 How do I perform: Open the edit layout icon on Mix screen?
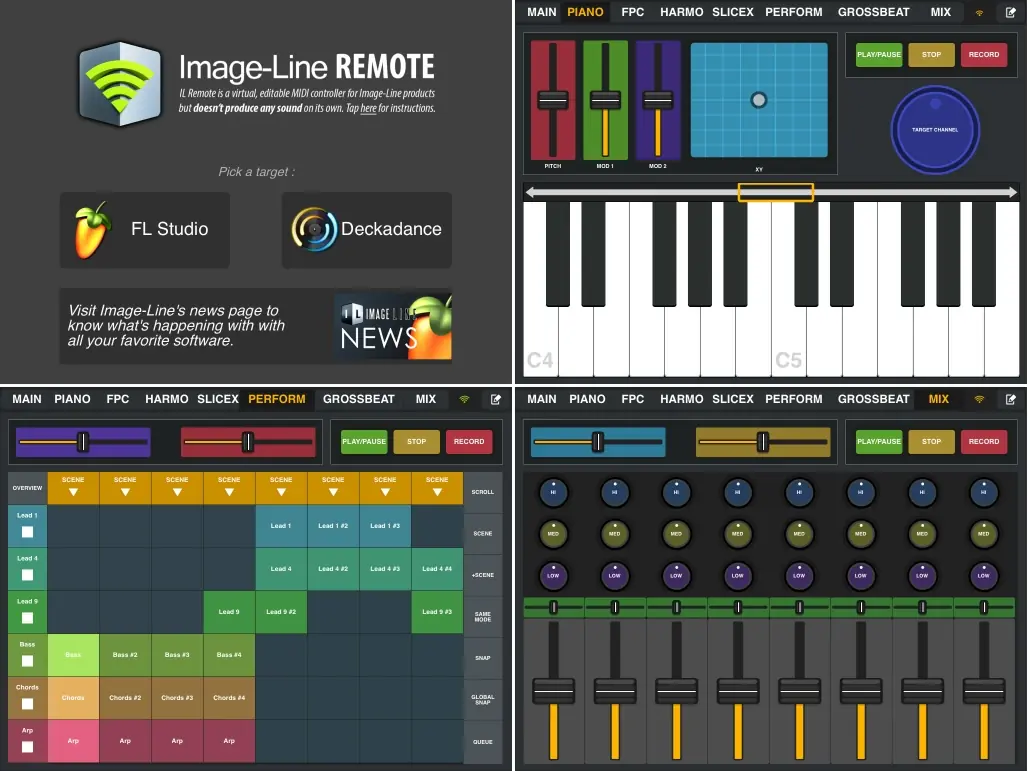click(1010, 399)
